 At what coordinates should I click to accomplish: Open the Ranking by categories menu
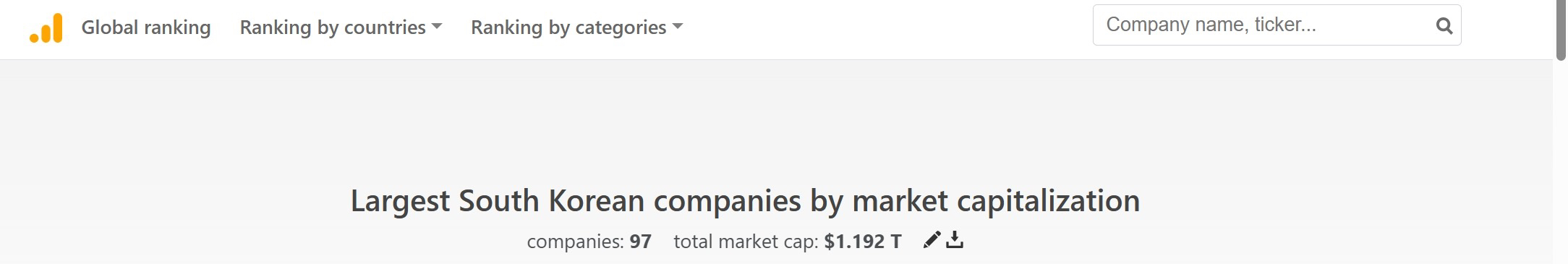pos(576,27)
